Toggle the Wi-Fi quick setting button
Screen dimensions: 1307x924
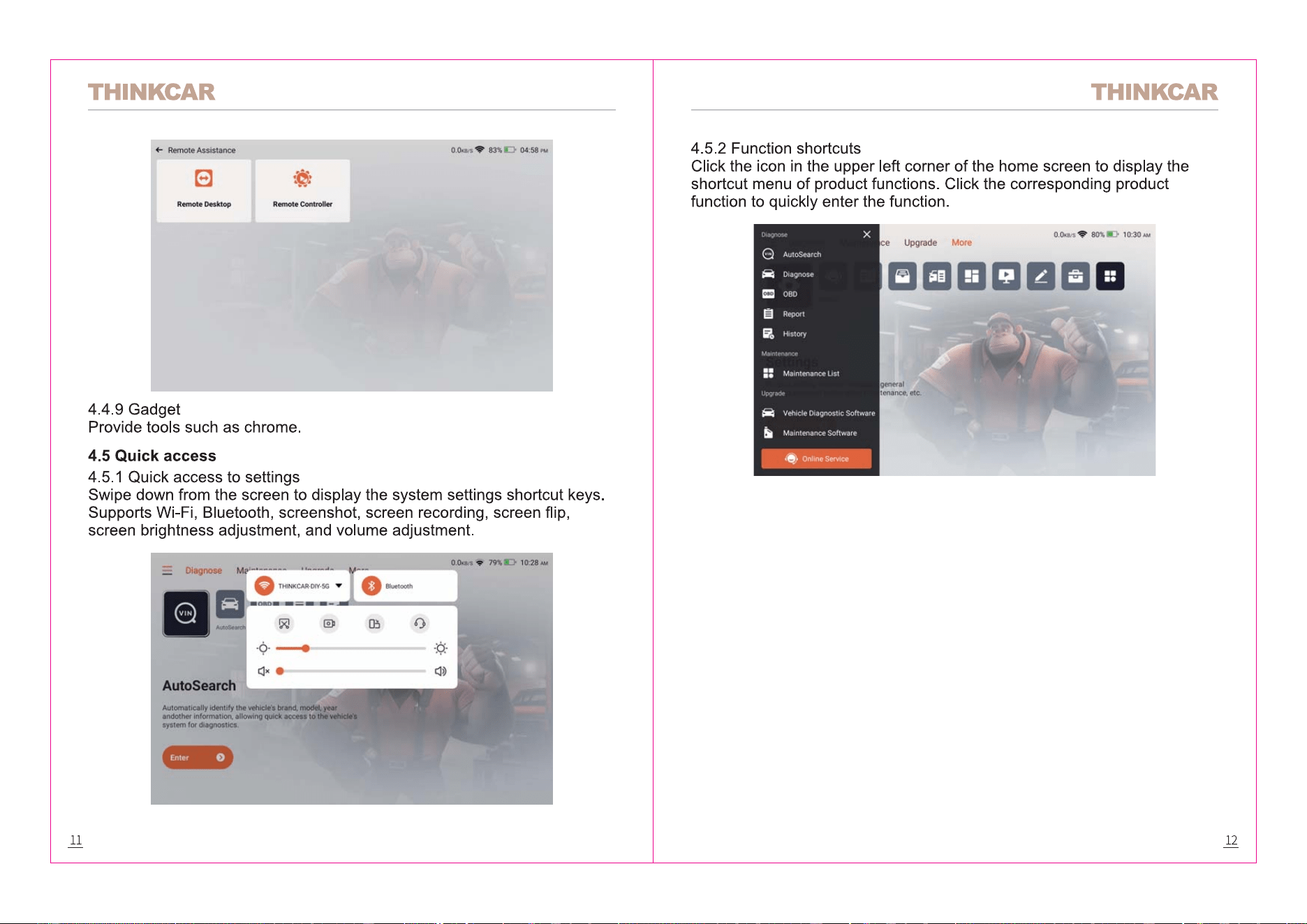coord(265,586)
